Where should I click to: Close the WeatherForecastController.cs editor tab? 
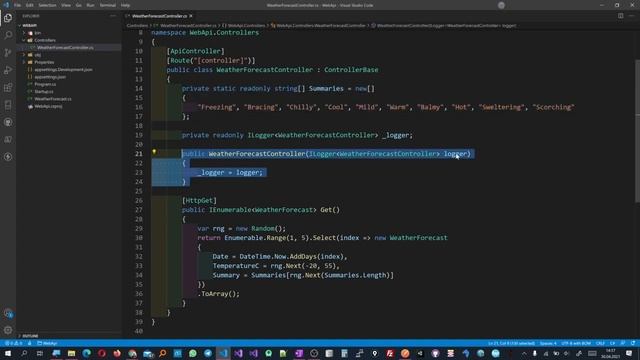point(191,16)
